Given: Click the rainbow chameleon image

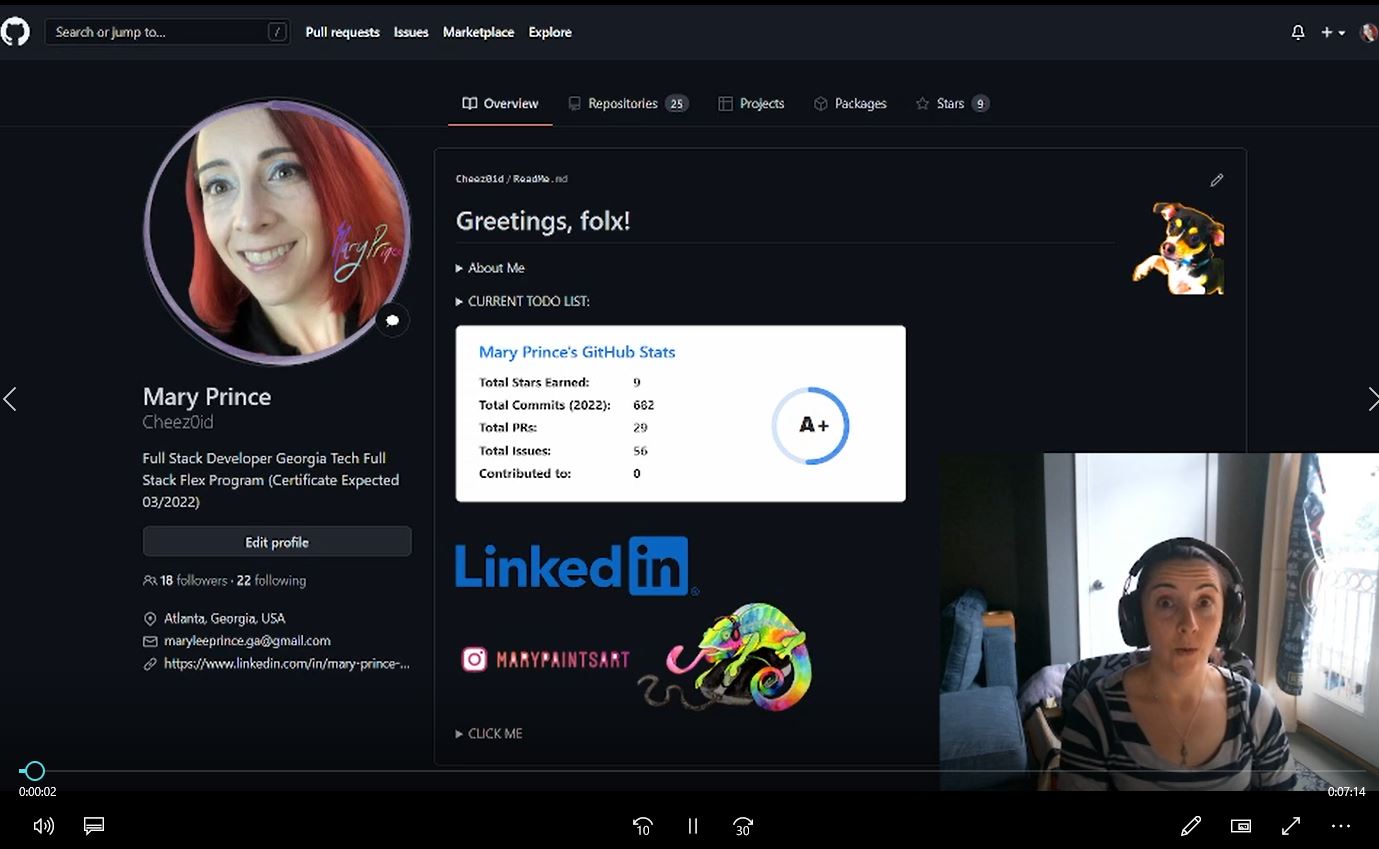Looking at the screenshot, I should pos(725,656).
